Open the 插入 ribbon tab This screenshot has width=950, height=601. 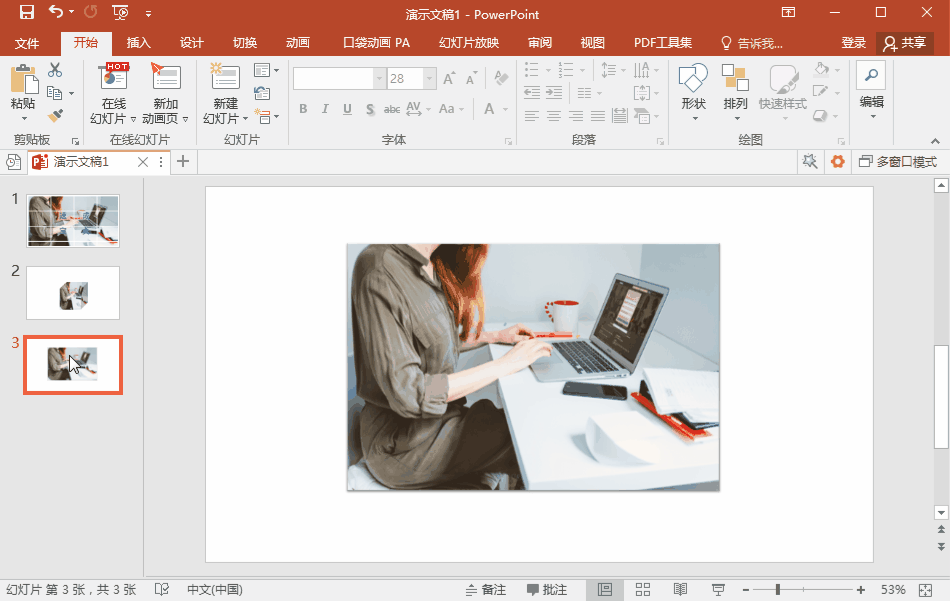[138, 43]
